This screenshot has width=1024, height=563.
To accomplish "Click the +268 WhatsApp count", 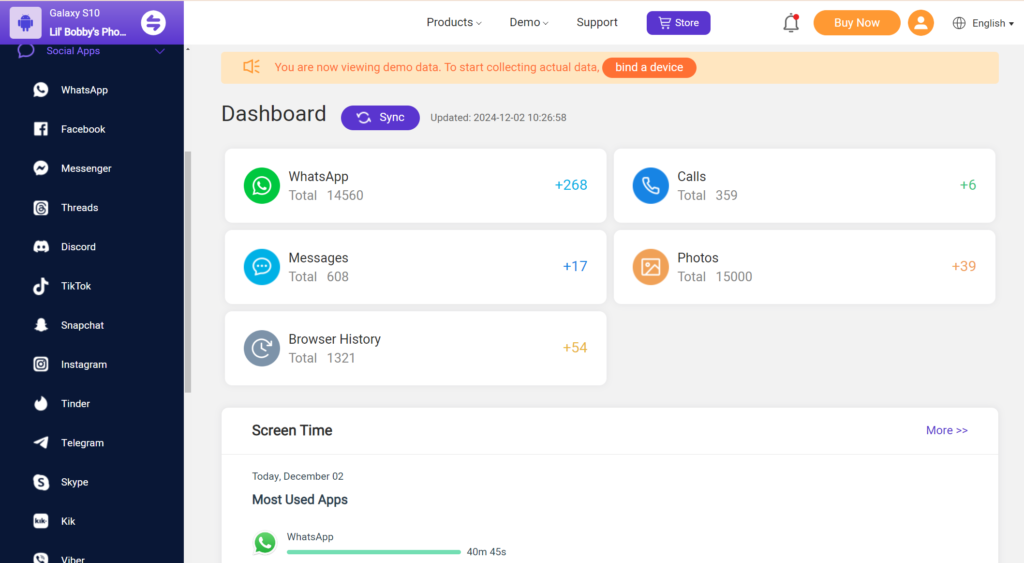I will tap(571, 185).
